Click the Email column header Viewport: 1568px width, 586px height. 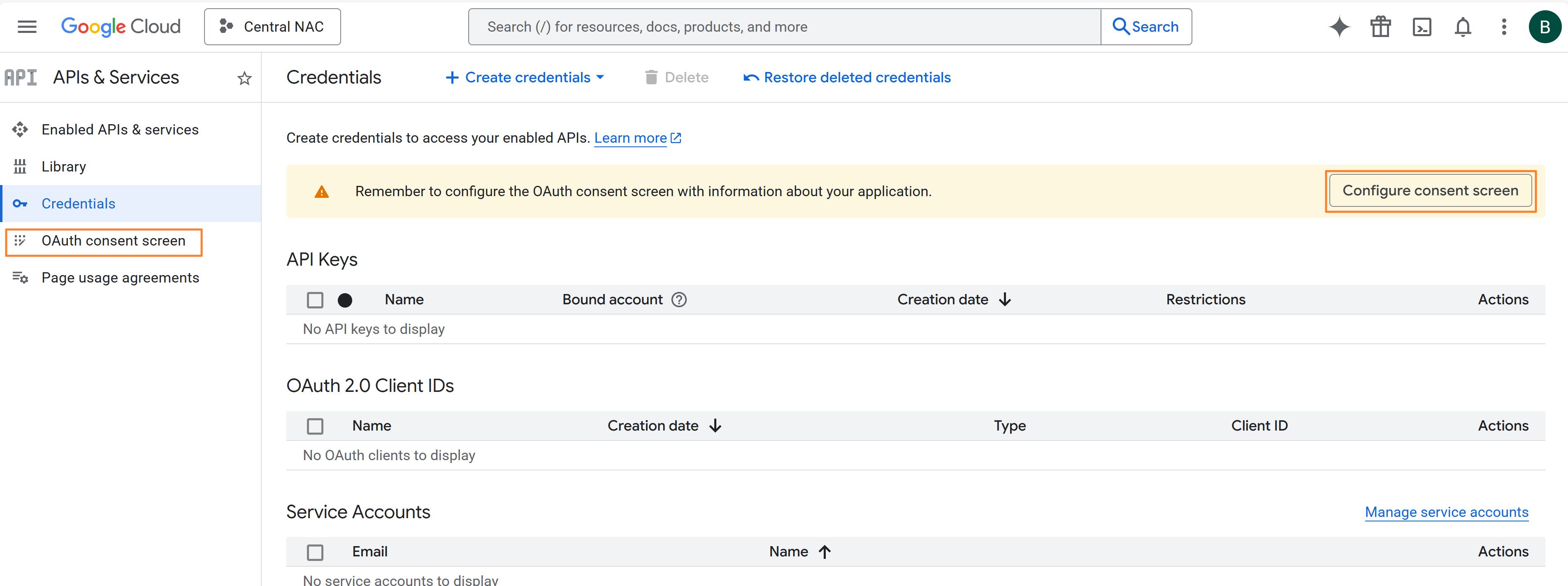[369, 551]
